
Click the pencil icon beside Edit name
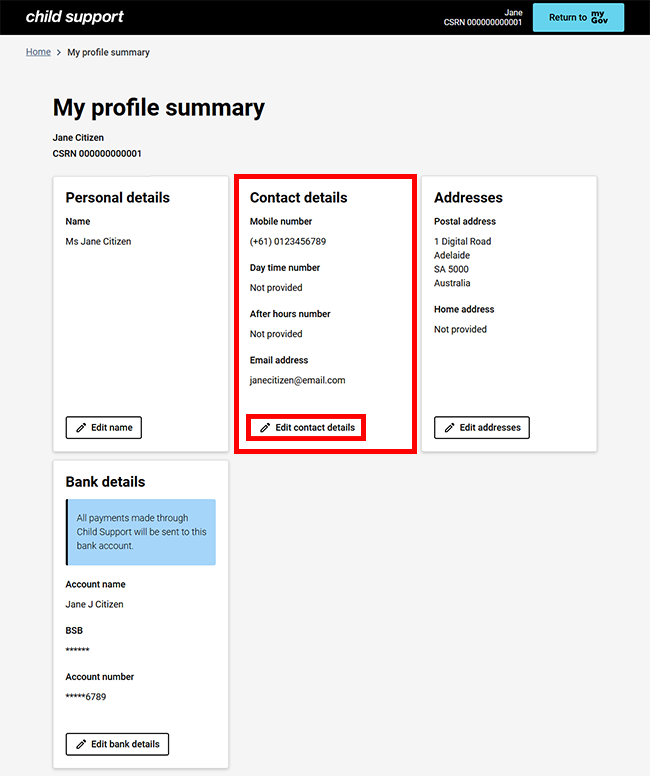click(x=81, y=428)
